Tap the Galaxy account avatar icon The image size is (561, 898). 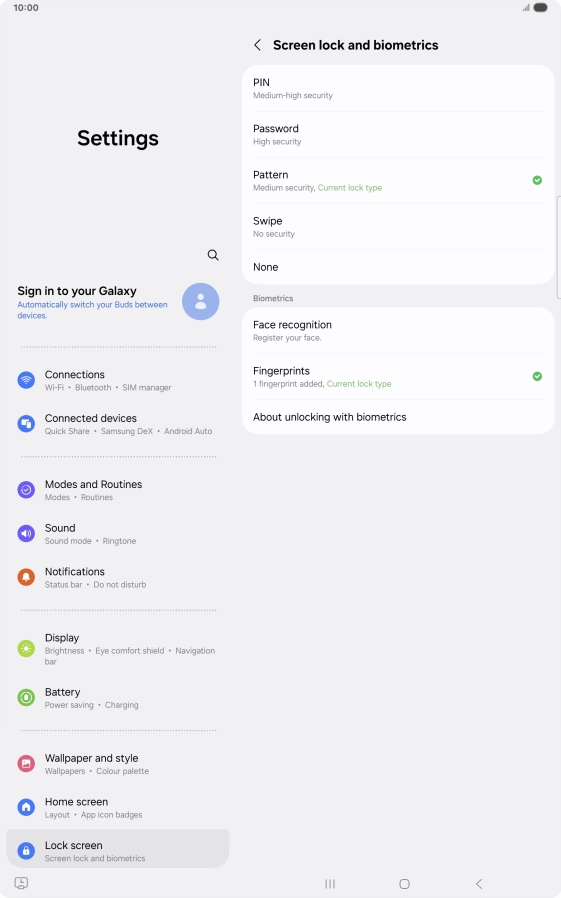pos(200,301)
